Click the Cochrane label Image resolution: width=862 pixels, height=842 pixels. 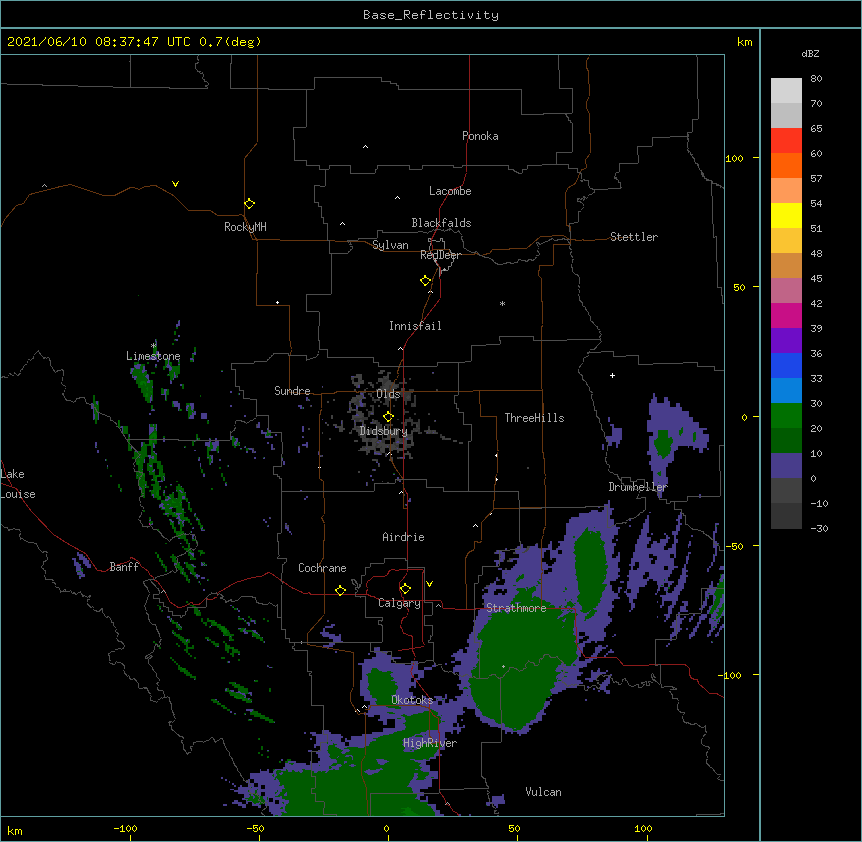tap(322, 568)
